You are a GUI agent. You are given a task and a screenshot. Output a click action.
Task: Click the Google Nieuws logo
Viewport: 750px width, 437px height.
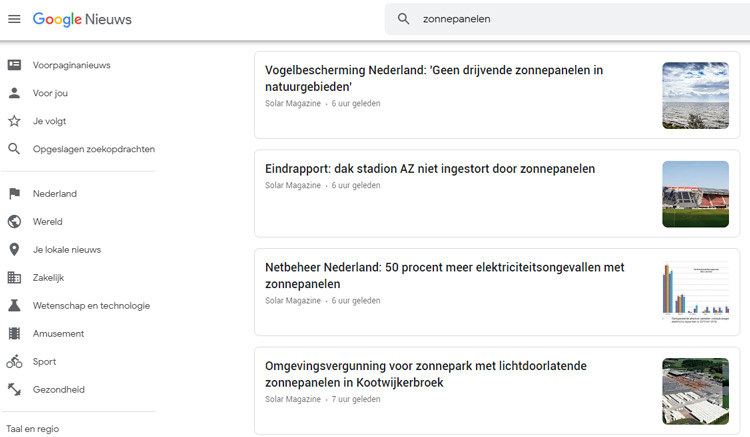click(82, 19)
